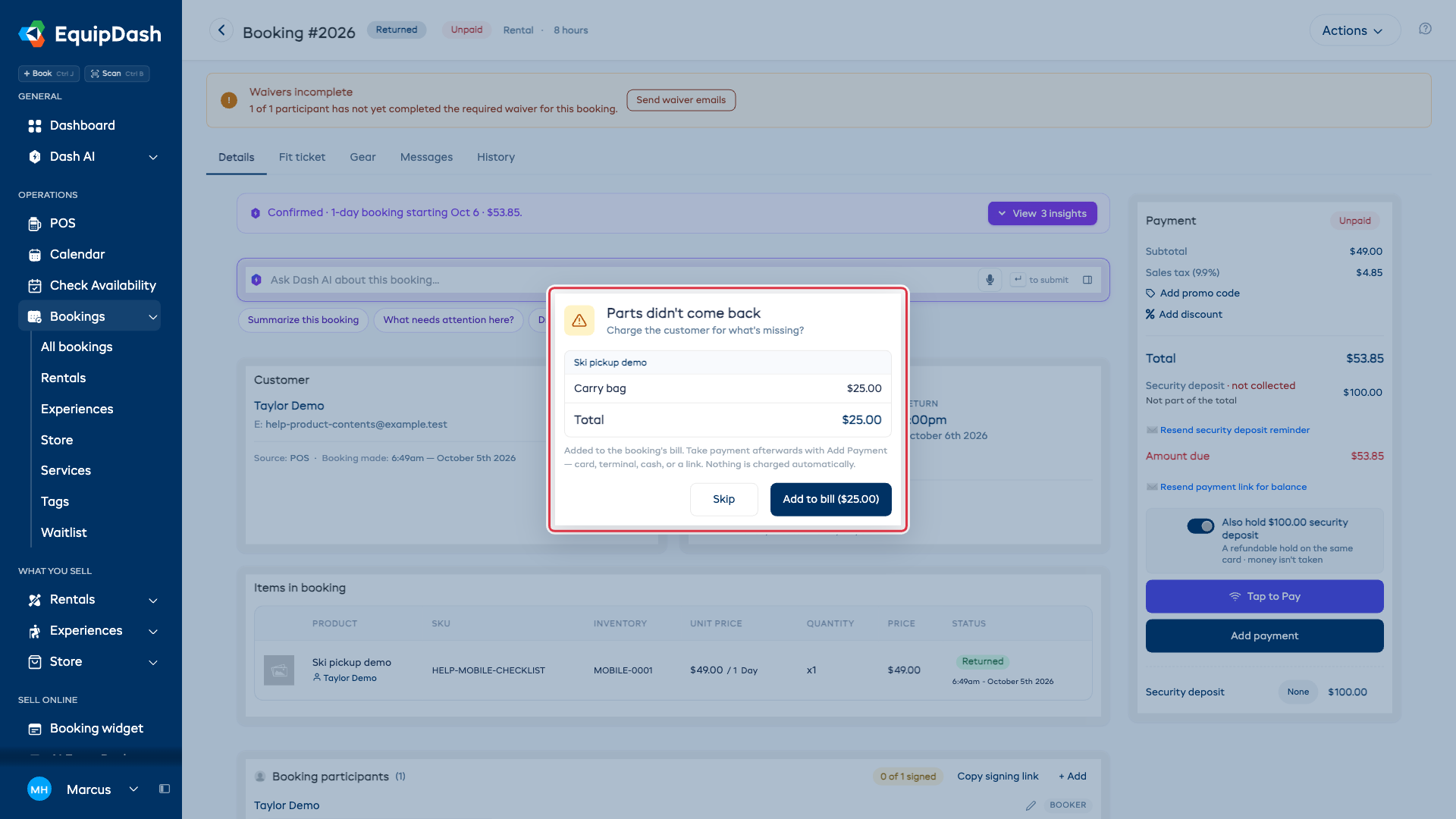The height and width of the screenshot is (819, 1456).
Task: Click the sidebar collapse icon next to Marcus
Action: pos(165,789)
